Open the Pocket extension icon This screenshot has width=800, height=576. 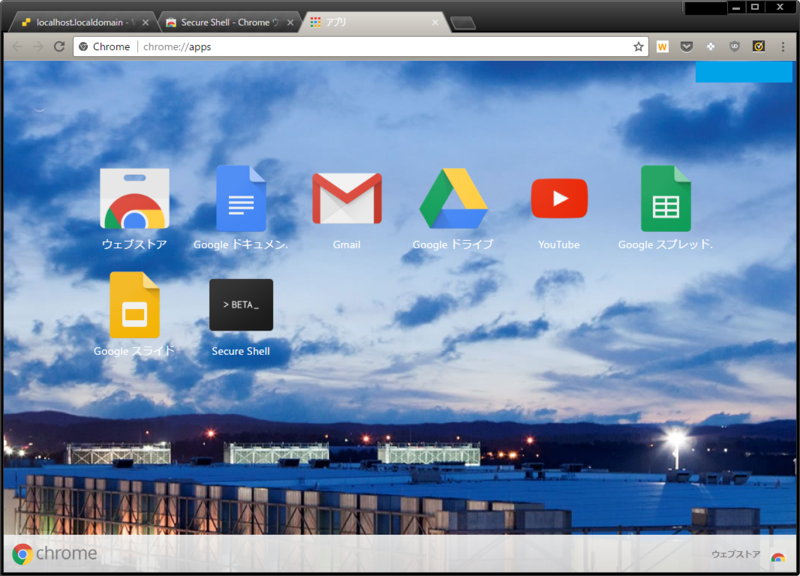687,47
